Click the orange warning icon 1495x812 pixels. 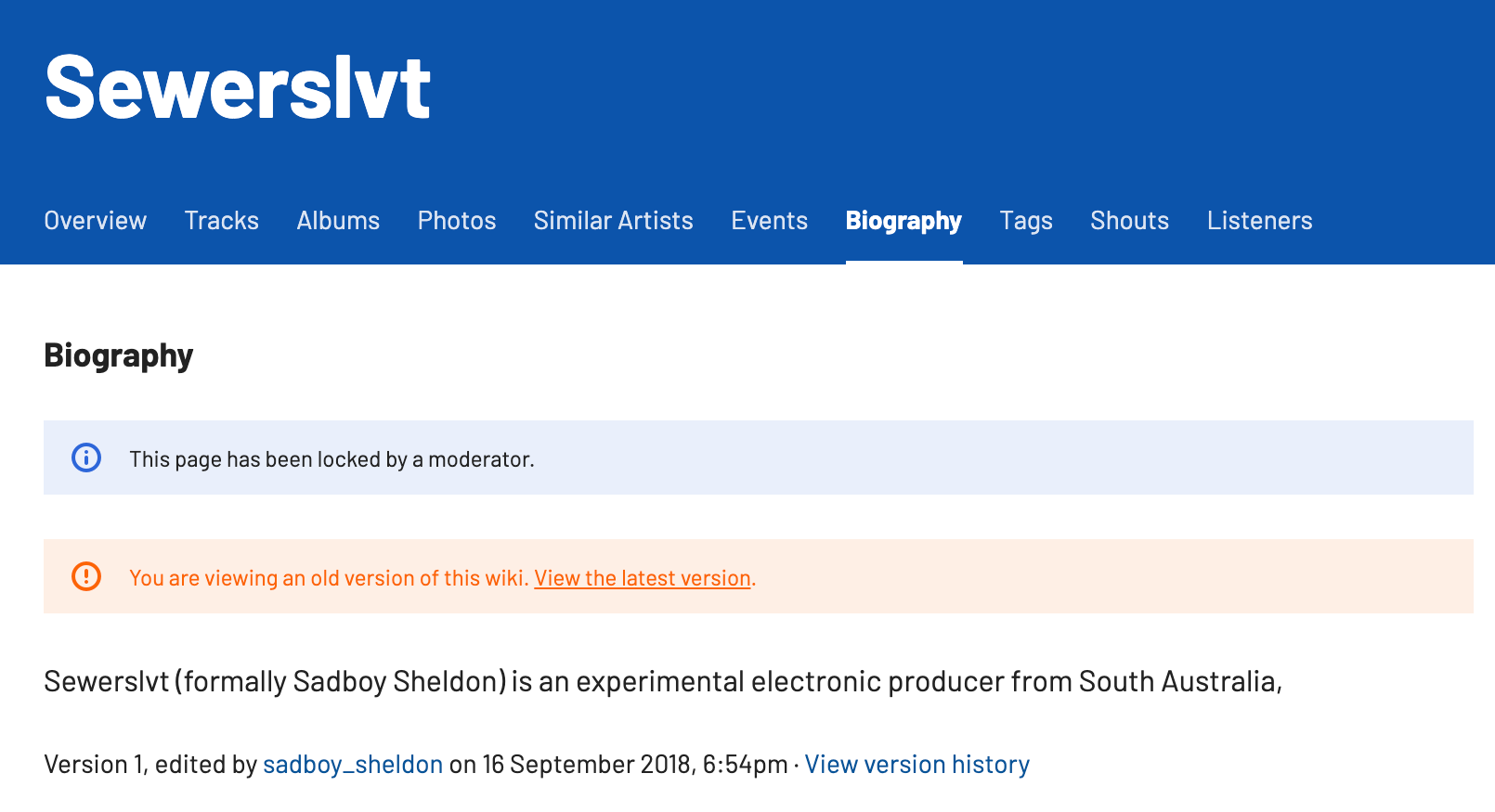point(86,576)
